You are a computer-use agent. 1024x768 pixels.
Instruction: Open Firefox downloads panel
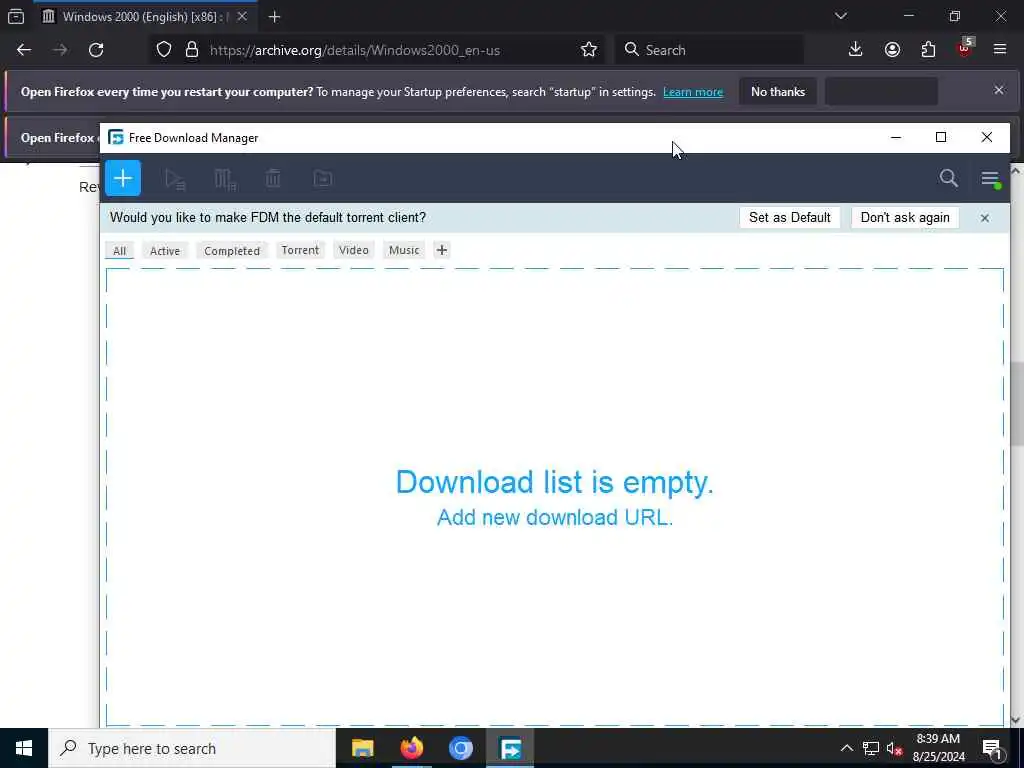click(x=855, y=50)
